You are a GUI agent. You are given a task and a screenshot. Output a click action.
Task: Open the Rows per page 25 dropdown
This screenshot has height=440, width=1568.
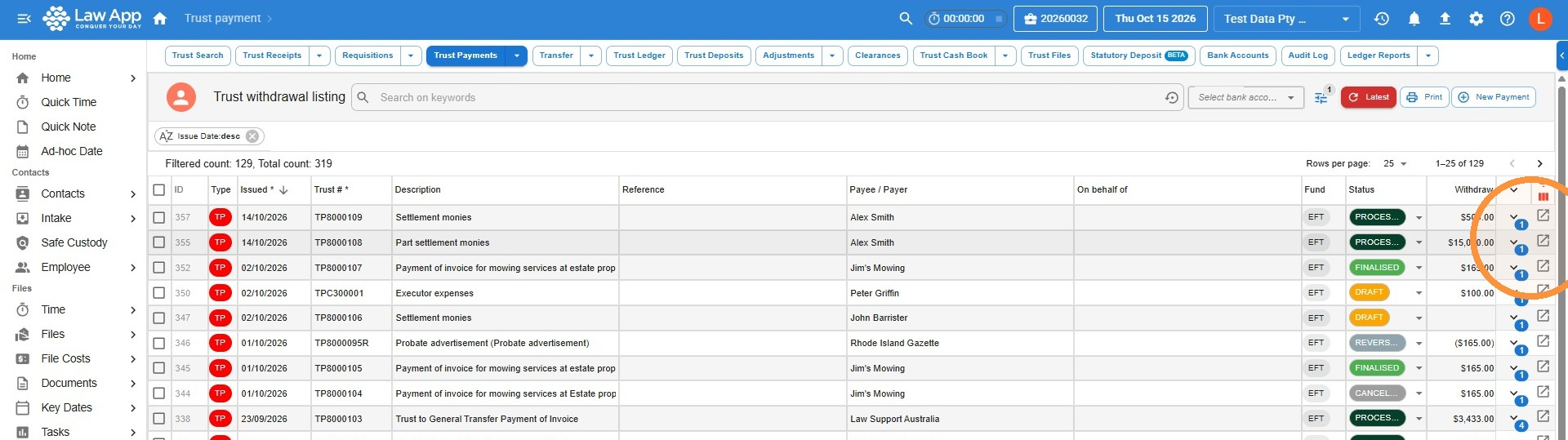coord(1396,163)
